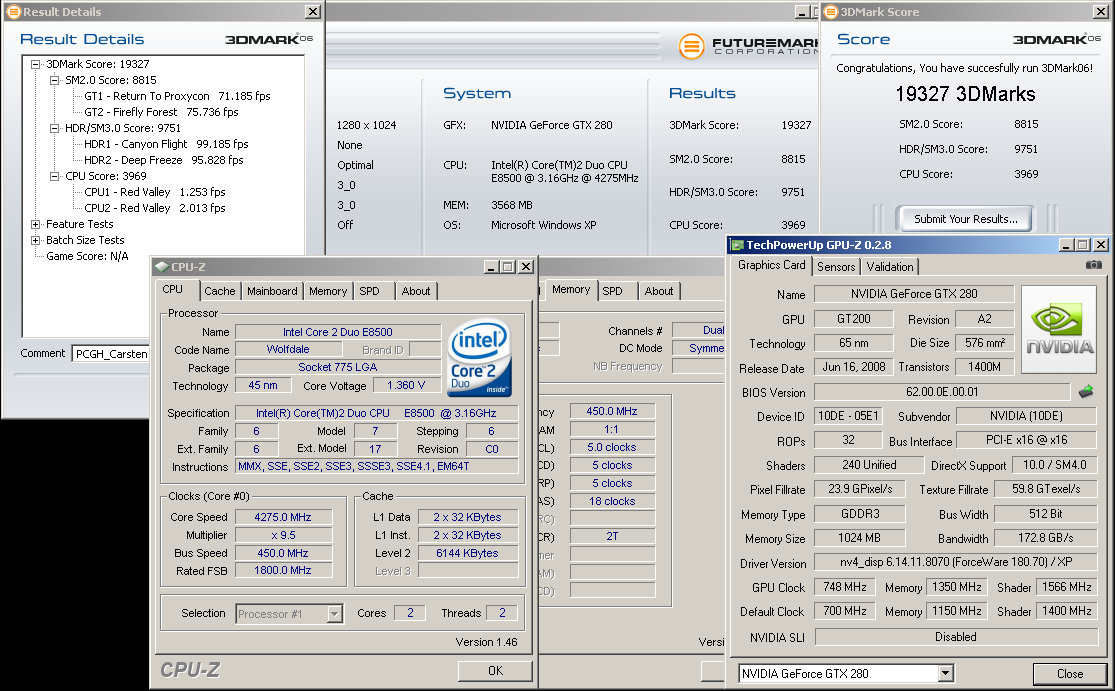Click the Rated FSB 1800.0 MHz value
The image size is (1115, 691).
283,570
